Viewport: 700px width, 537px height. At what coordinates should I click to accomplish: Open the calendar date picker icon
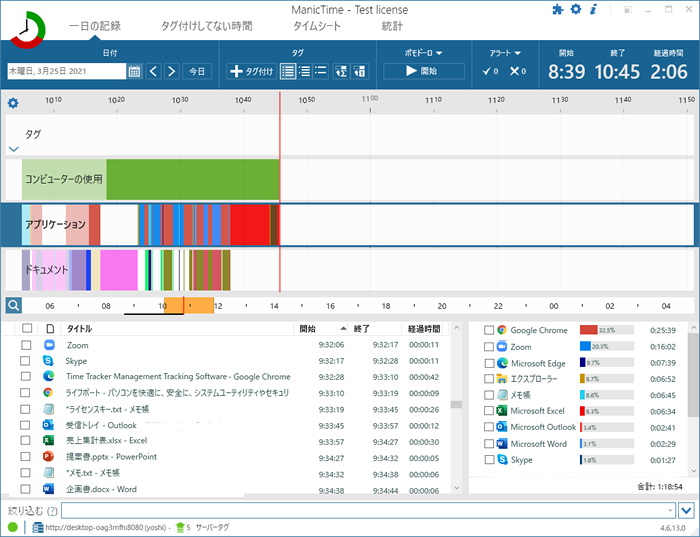coord(134,71)
